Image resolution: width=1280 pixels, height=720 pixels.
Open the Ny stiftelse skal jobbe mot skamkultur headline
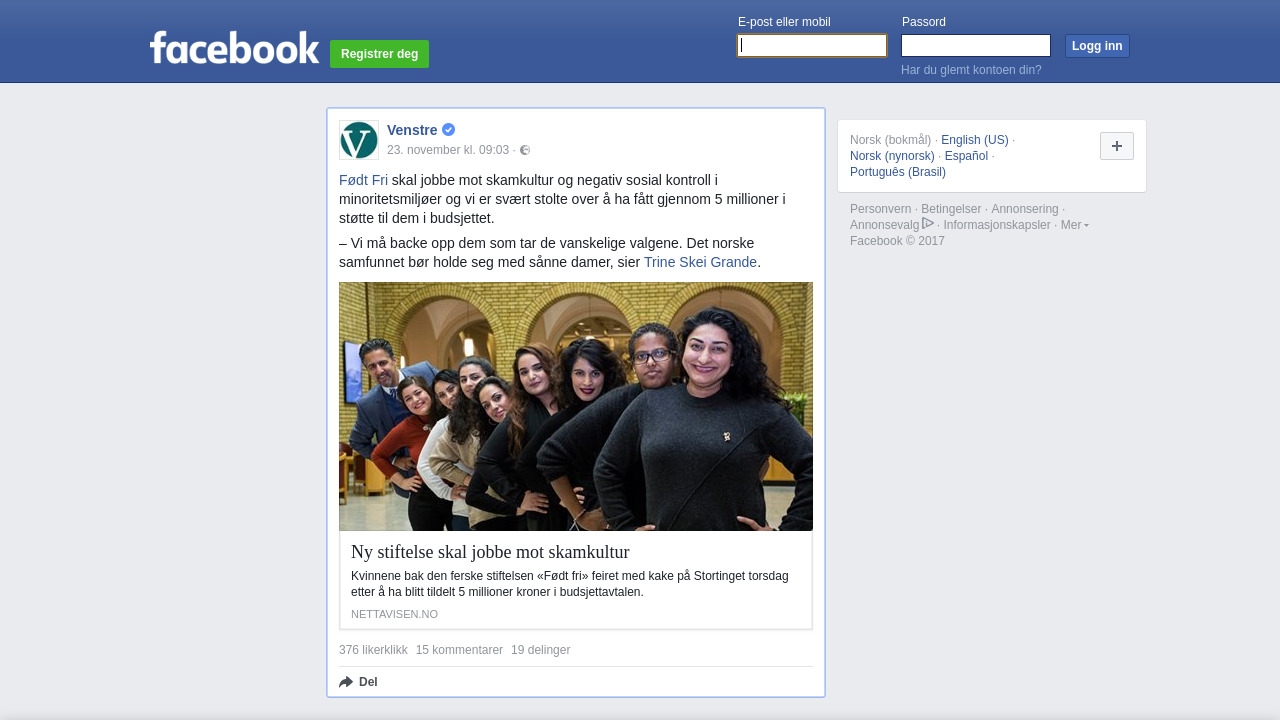(490, 552)
